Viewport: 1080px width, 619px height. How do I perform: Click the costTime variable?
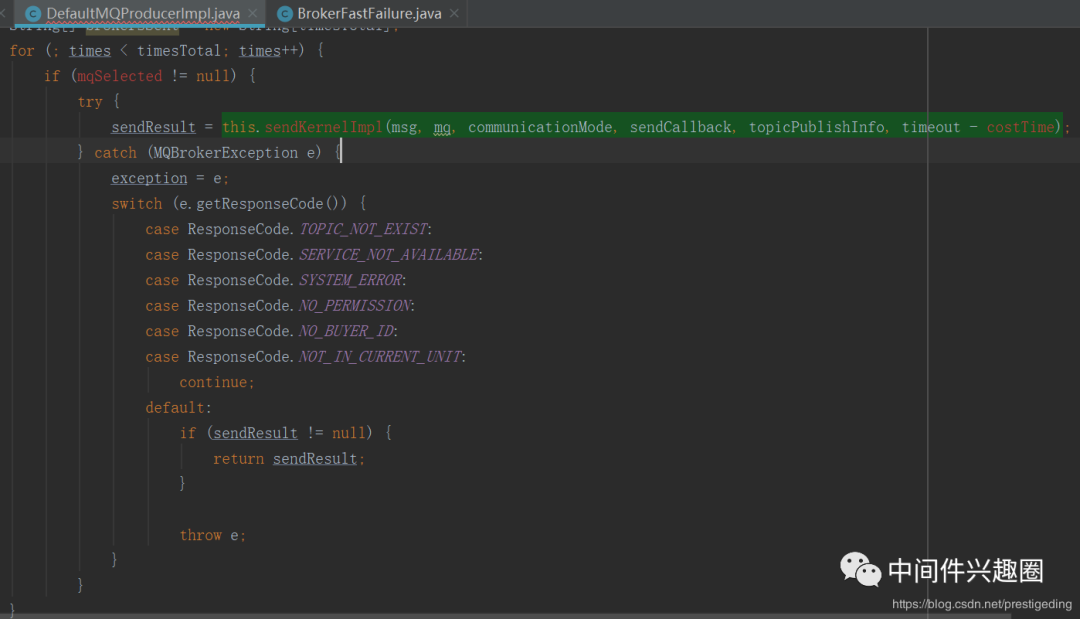coord(1020,127)
